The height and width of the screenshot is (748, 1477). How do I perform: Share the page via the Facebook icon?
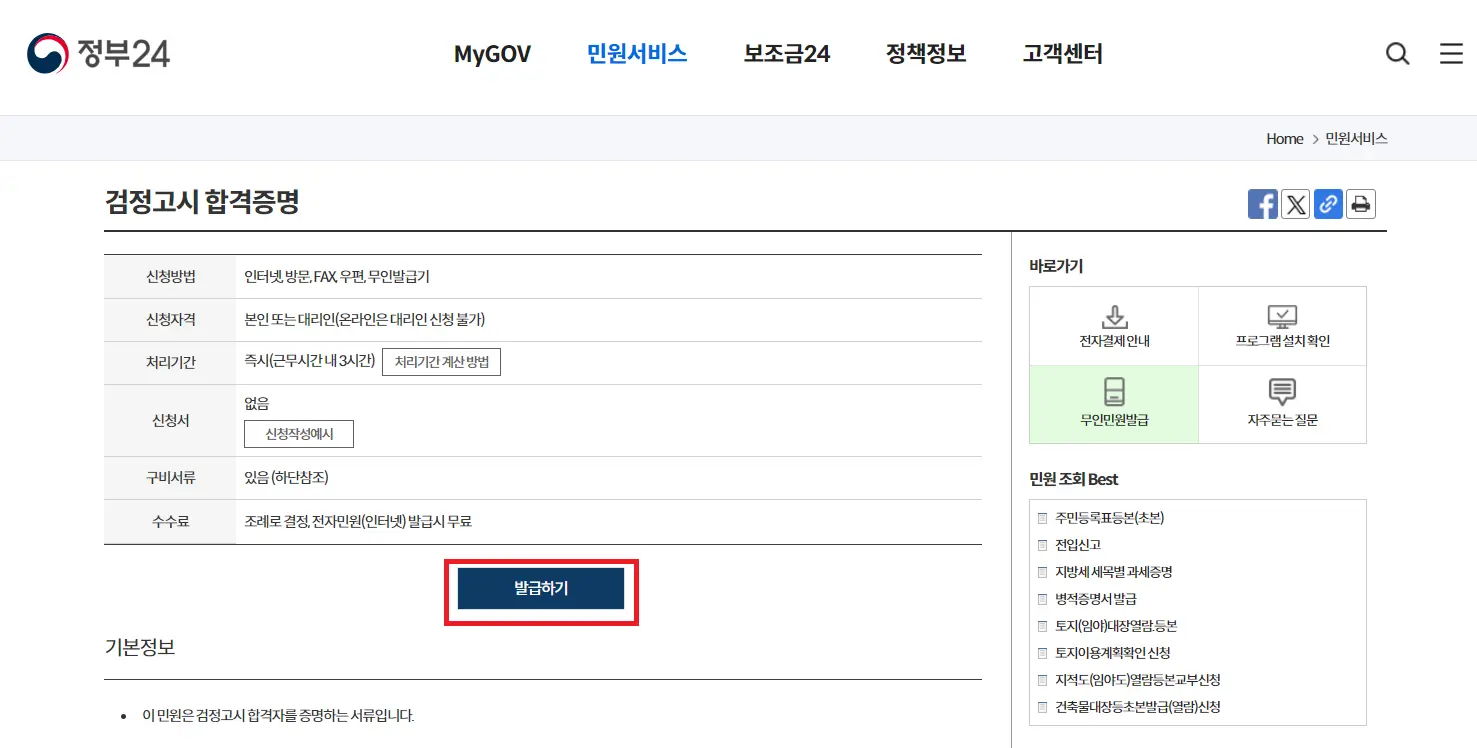point(1262,203)
